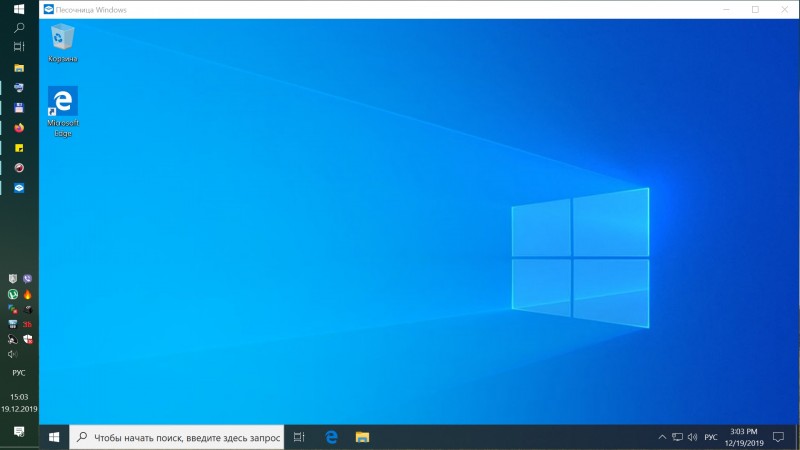This screenshot has width=800, height=450.
Task: Open the host clock 15:03 19.12.2019
Action: click(x=19, y=403)
